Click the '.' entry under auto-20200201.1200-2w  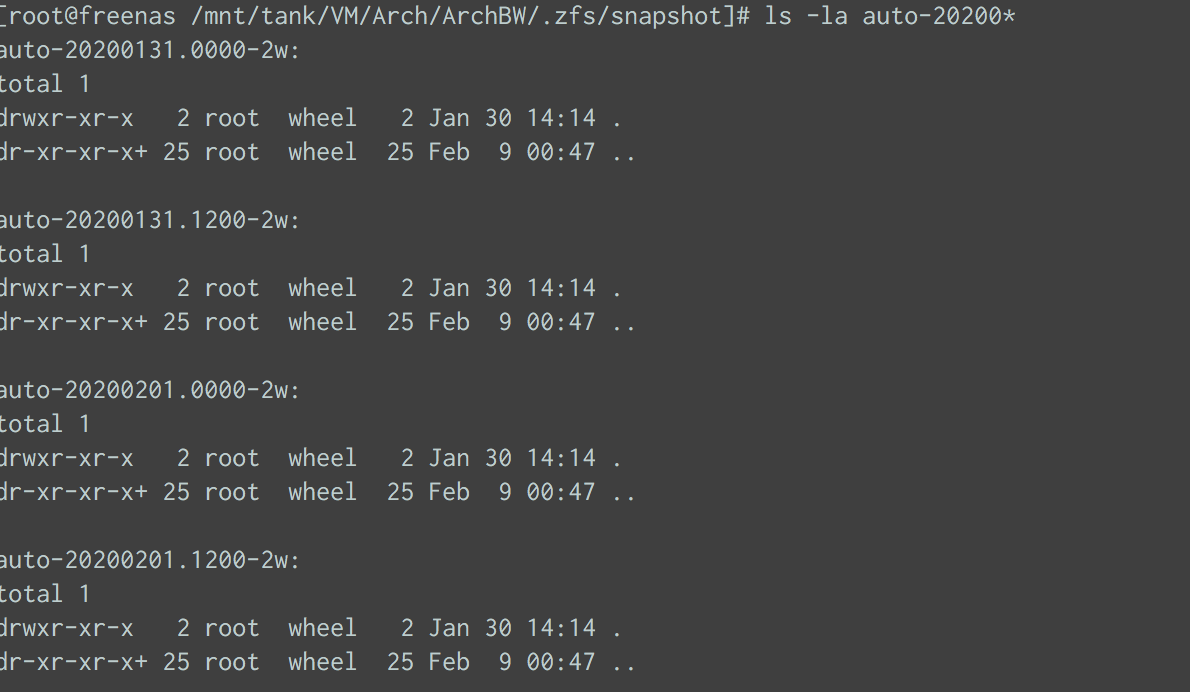point(617,628)
